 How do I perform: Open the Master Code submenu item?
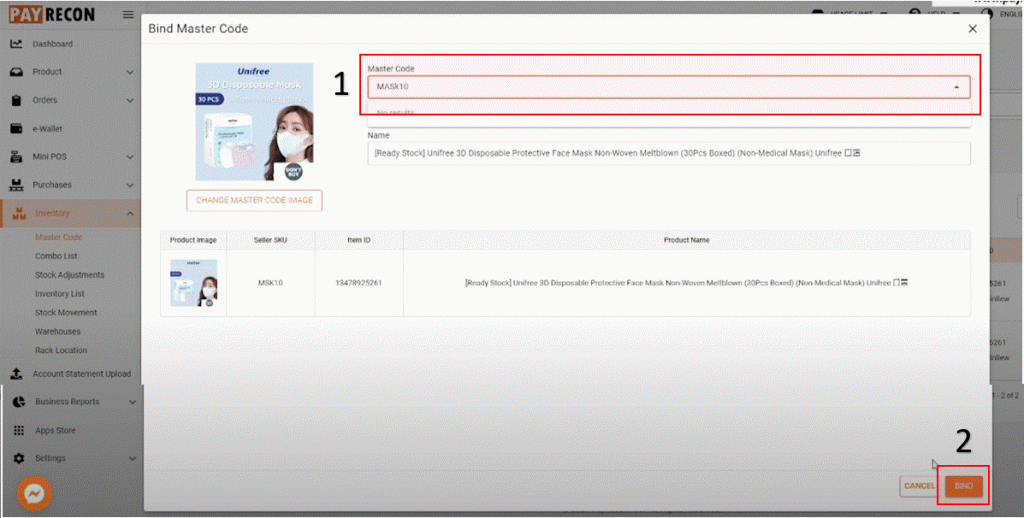pyautogui.click(x=59, y=237)
